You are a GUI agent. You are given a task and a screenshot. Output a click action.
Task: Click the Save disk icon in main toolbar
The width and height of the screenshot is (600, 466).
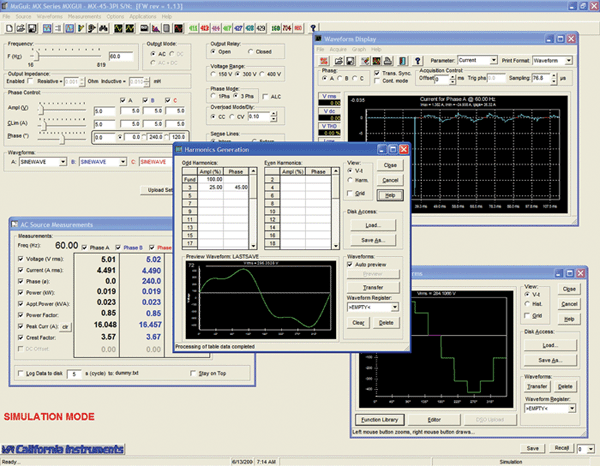(32, 28)
